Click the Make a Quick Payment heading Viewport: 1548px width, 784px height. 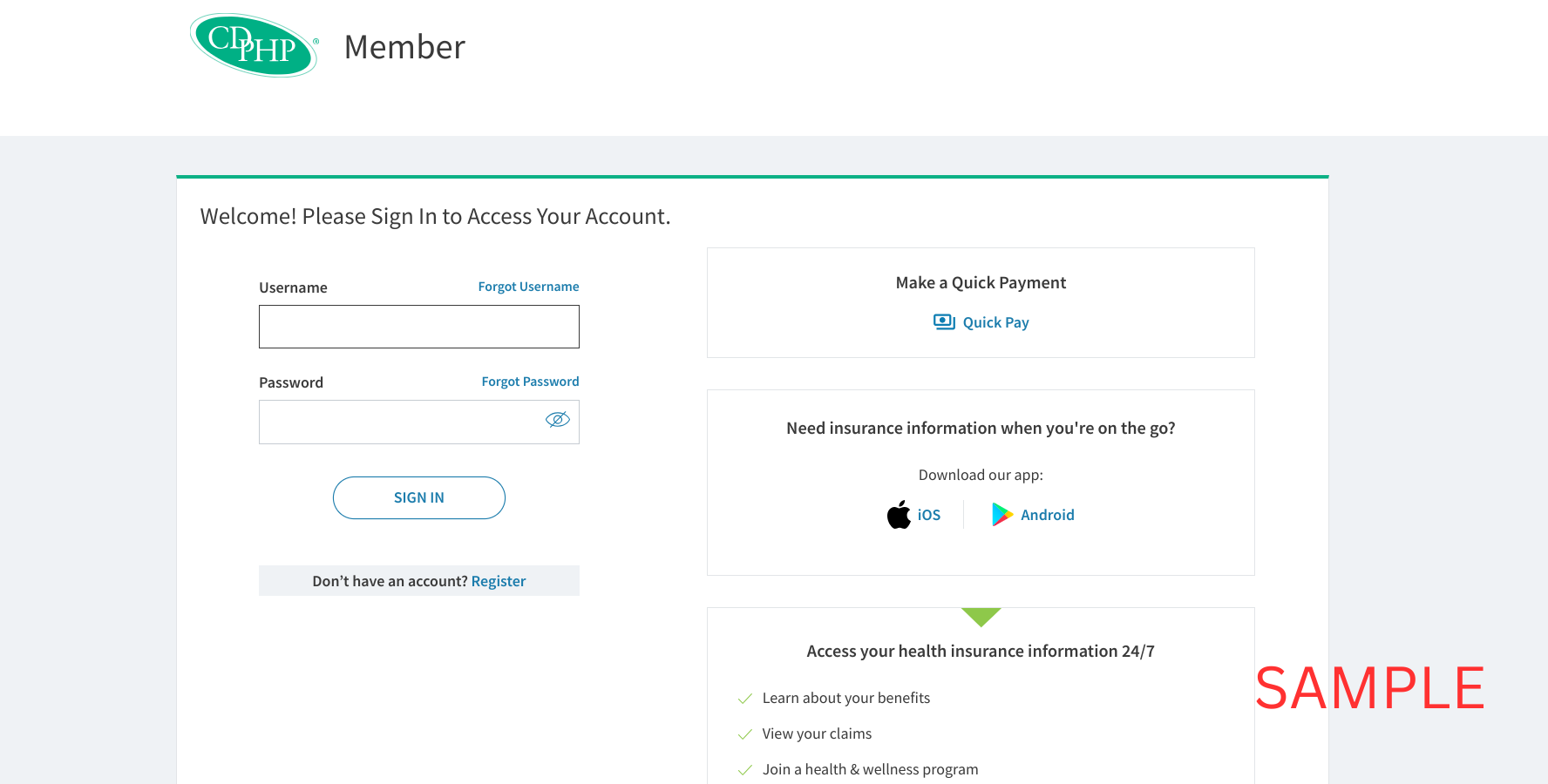pyautogui.click(x=981, y=282)
